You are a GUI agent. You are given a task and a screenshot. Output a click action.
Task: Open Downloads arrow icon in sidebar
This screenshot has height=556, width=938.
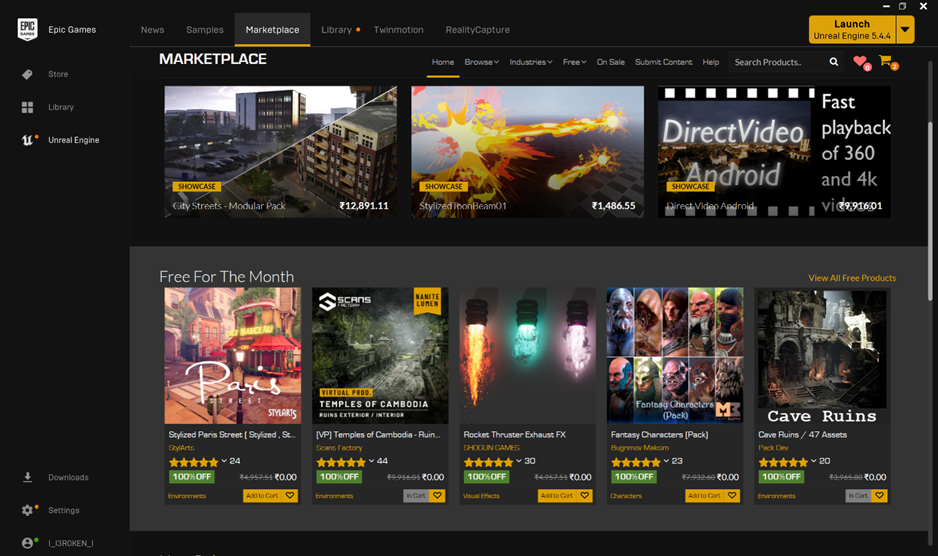click(x=28, y=477)
